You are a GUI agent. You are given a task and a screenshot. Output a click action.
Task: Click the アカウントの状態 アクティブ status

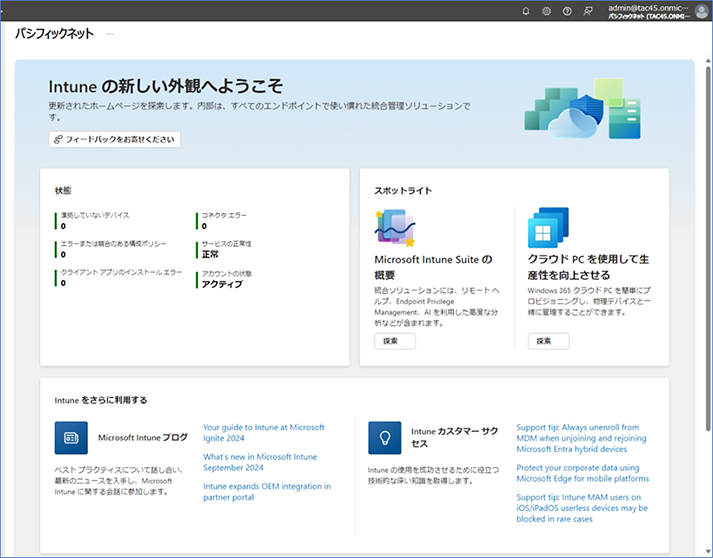pos(226,279)
